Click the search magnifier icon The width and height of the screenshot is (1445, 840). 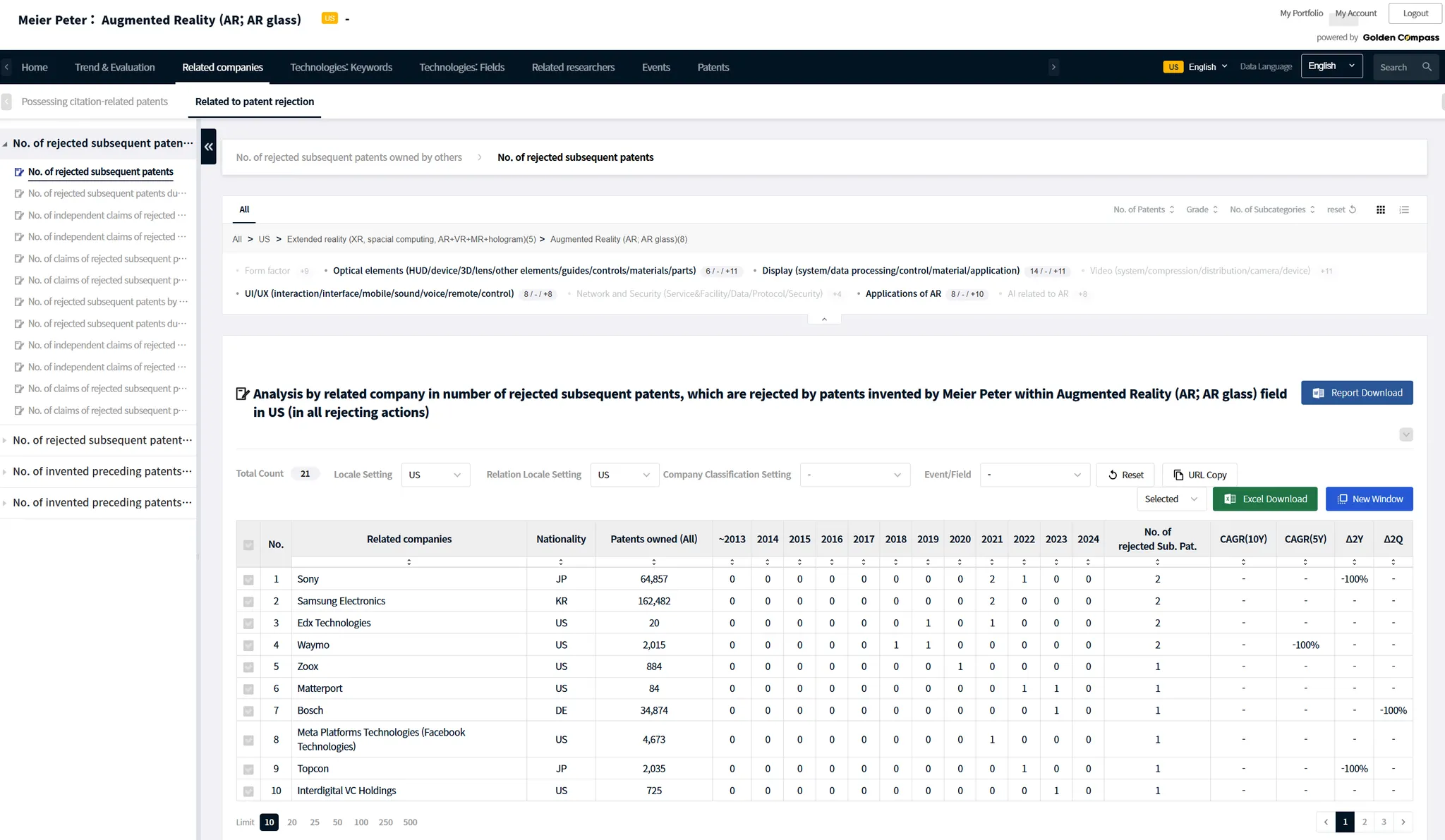[1427, 67]
